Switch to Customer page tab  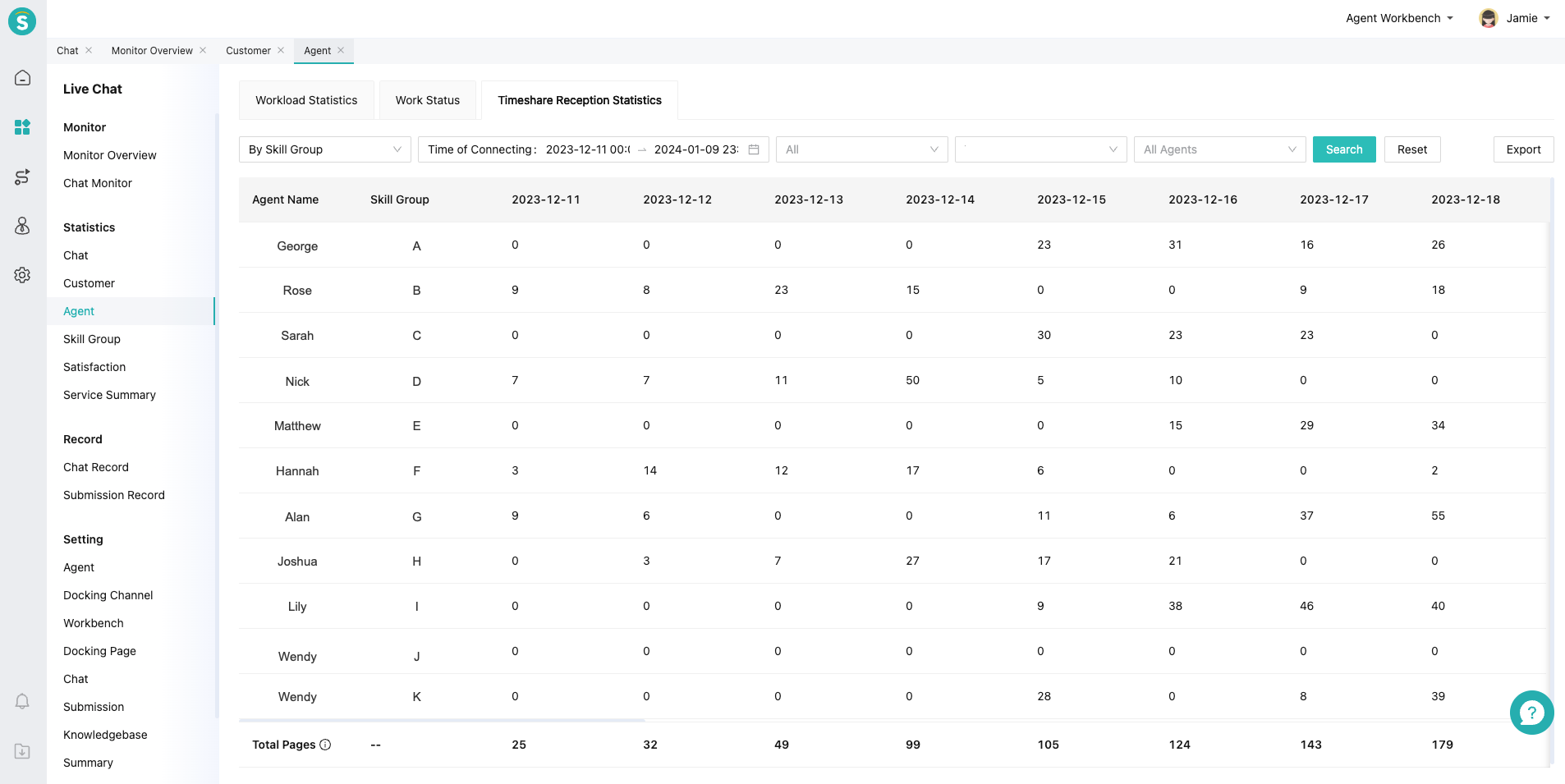coord(248,50)
